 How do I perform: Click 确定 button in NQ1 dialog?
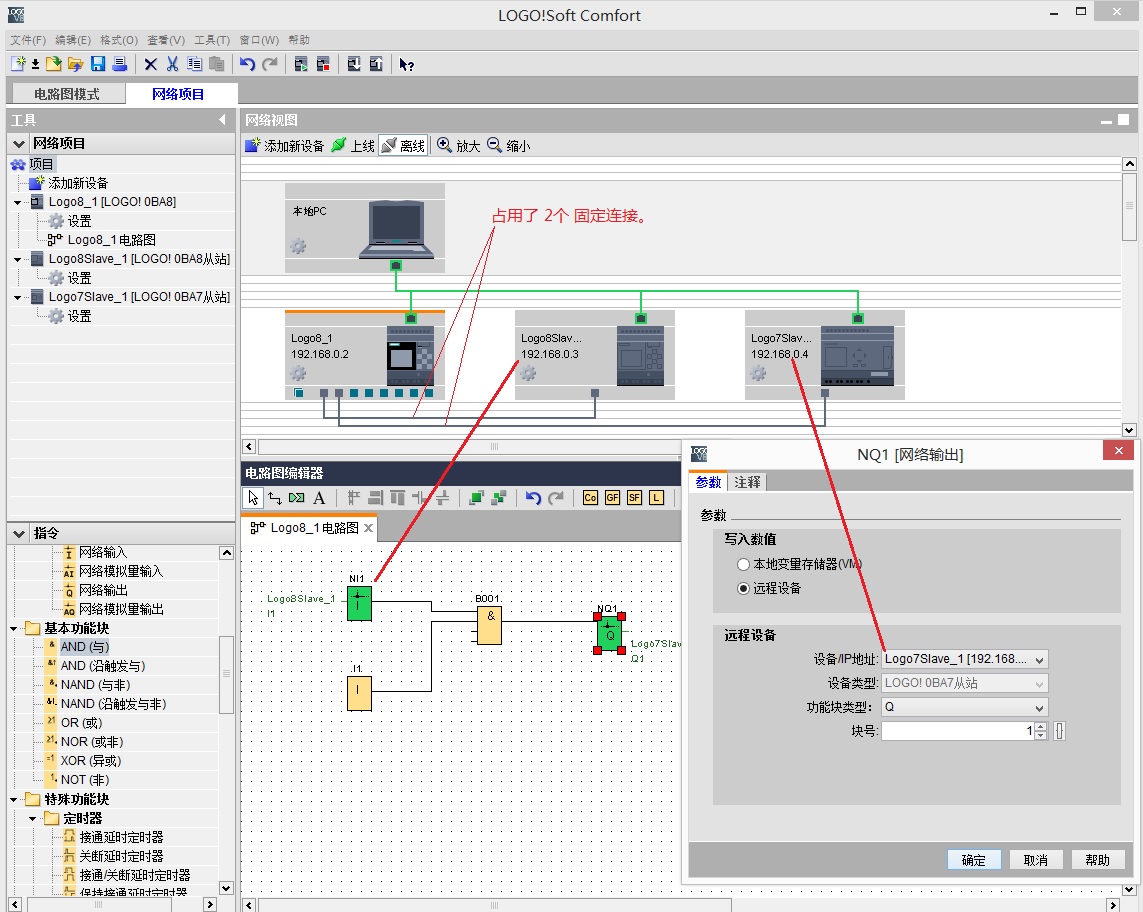click(974, 860)
